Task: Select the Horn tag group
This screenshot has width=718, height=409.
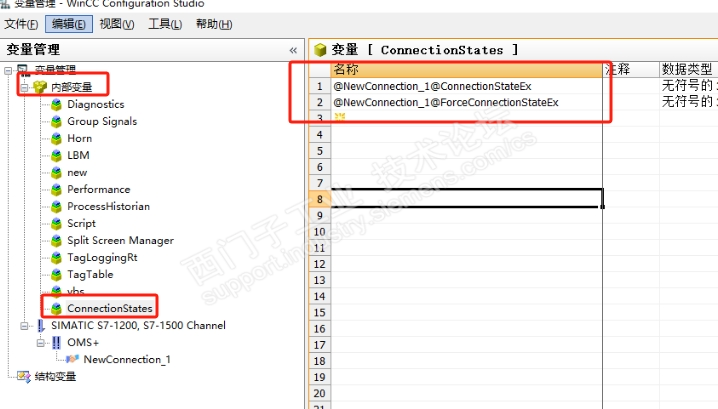Action: click(80, 138)
